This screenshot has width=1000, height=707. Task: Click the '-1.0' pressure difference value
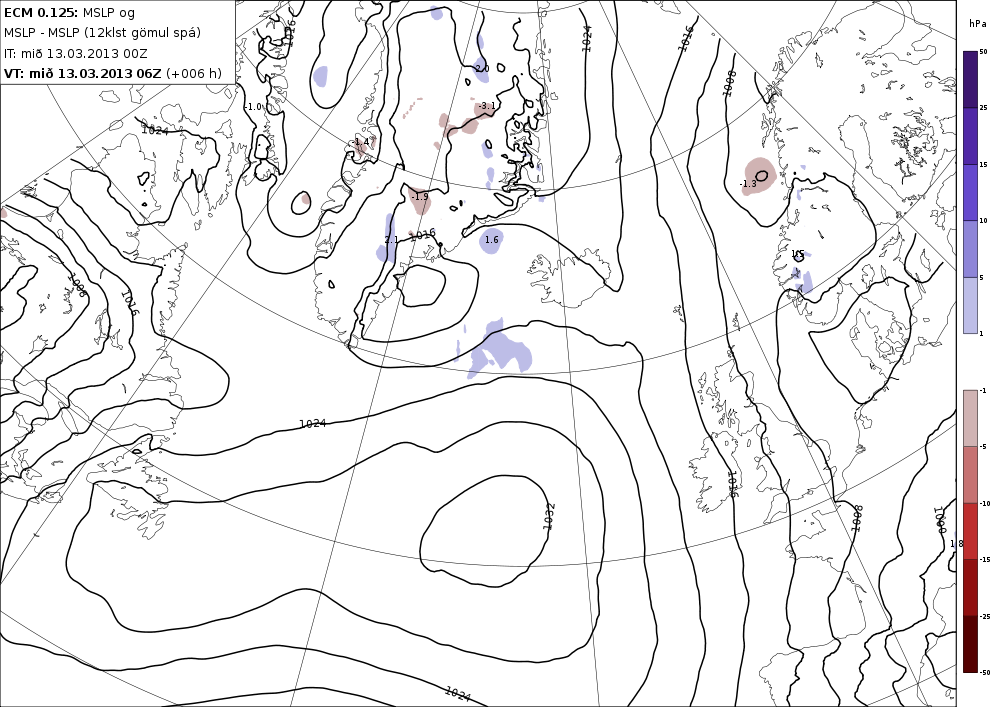coord(254,107)
